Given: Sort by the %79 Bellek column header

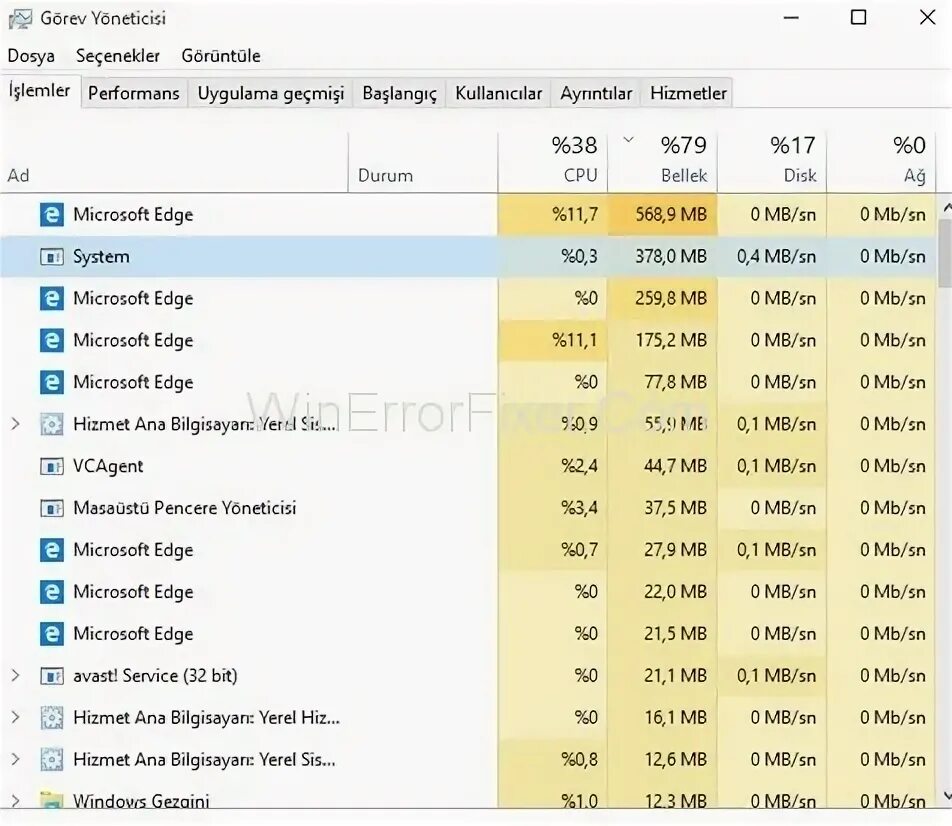Looking at the screenshot, I should (x=662, y=163).
